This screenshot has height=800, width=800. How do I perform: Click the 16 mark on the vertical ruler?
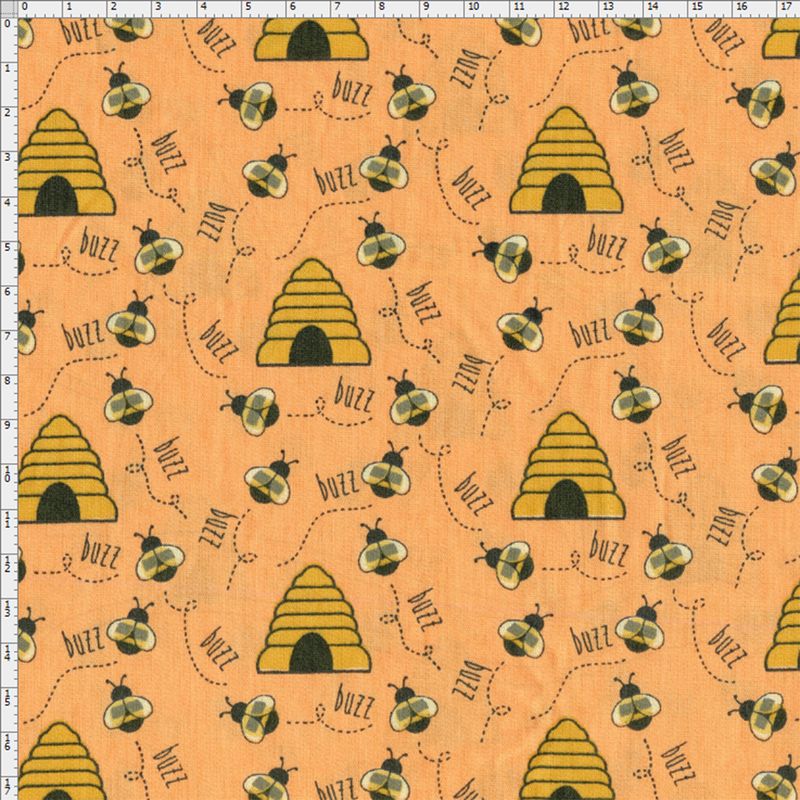tap(7, 742)
